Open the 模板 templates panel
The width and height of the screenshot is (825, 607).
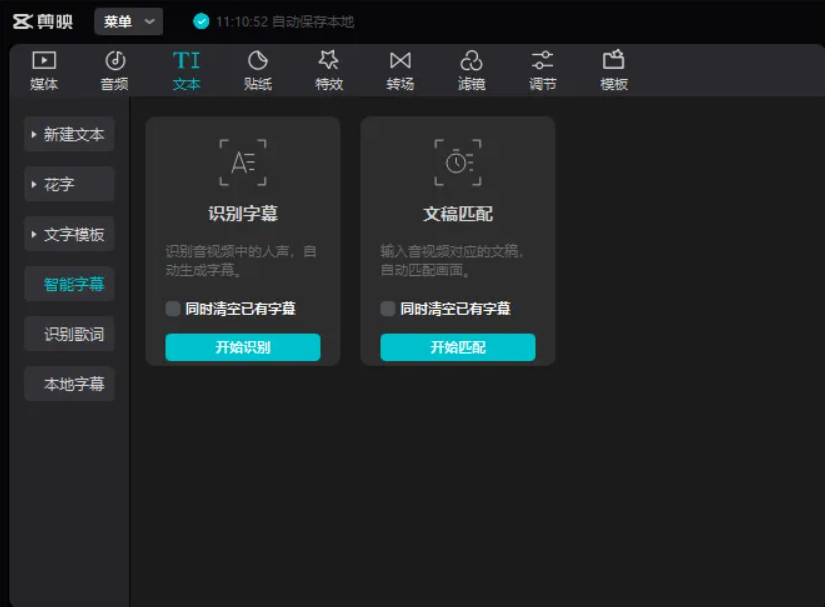[x=613, y=70]
